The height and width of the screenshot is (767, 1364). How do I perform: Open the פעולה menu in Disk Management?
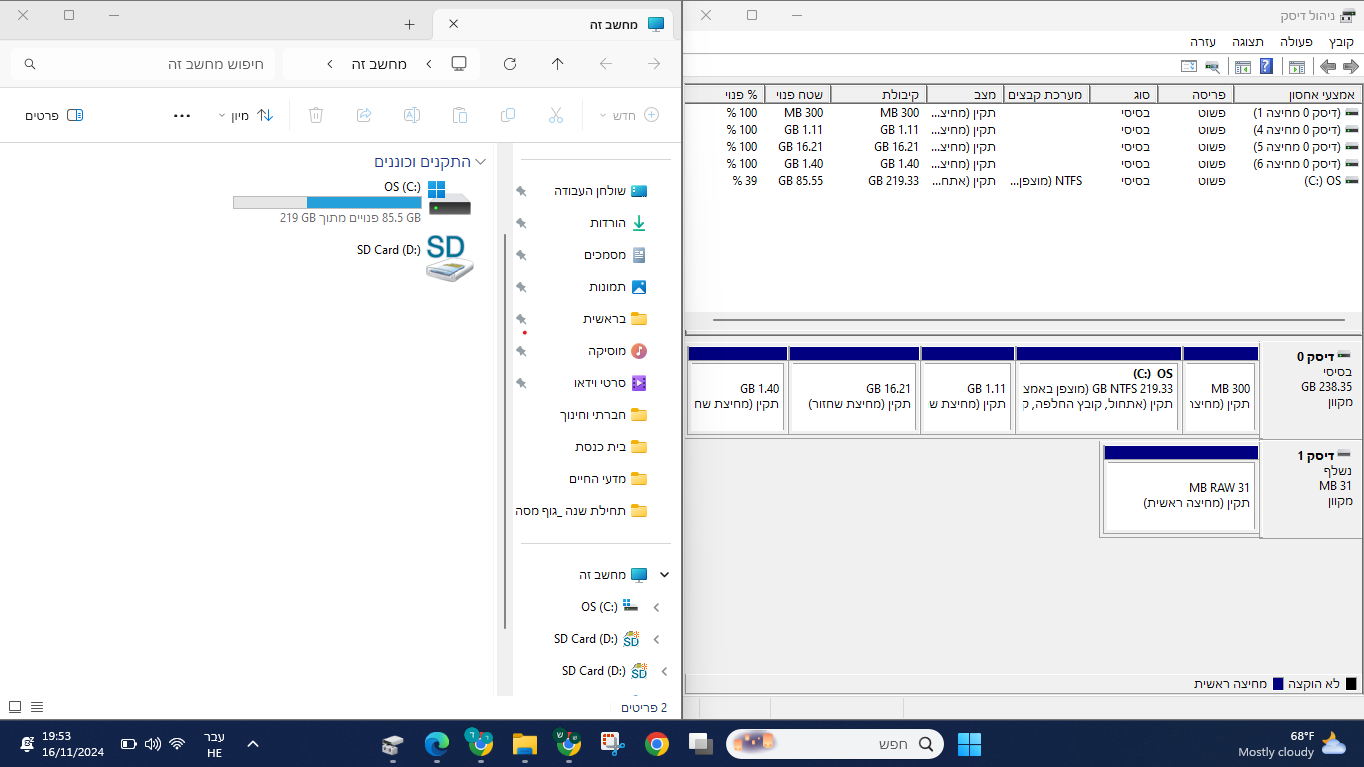click(1296, 42)
